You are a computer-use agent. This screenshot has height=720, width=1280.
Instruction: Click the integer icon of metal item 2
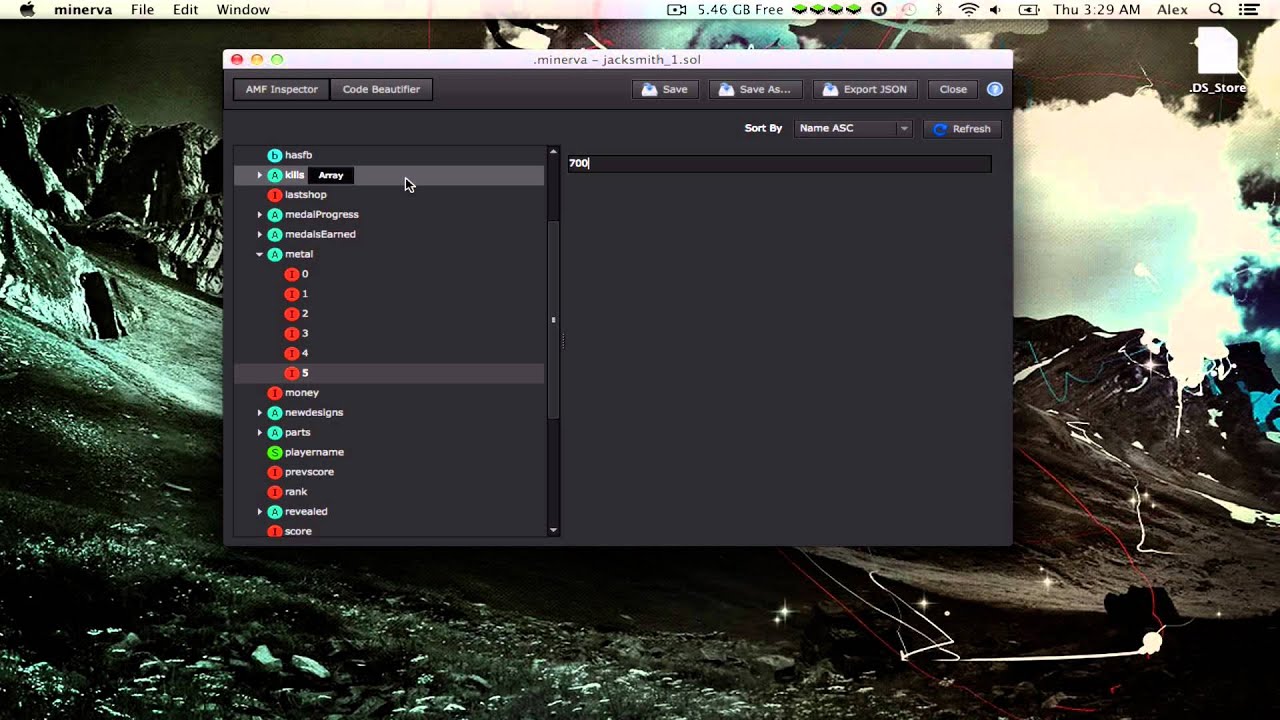[x=292, y=313]
